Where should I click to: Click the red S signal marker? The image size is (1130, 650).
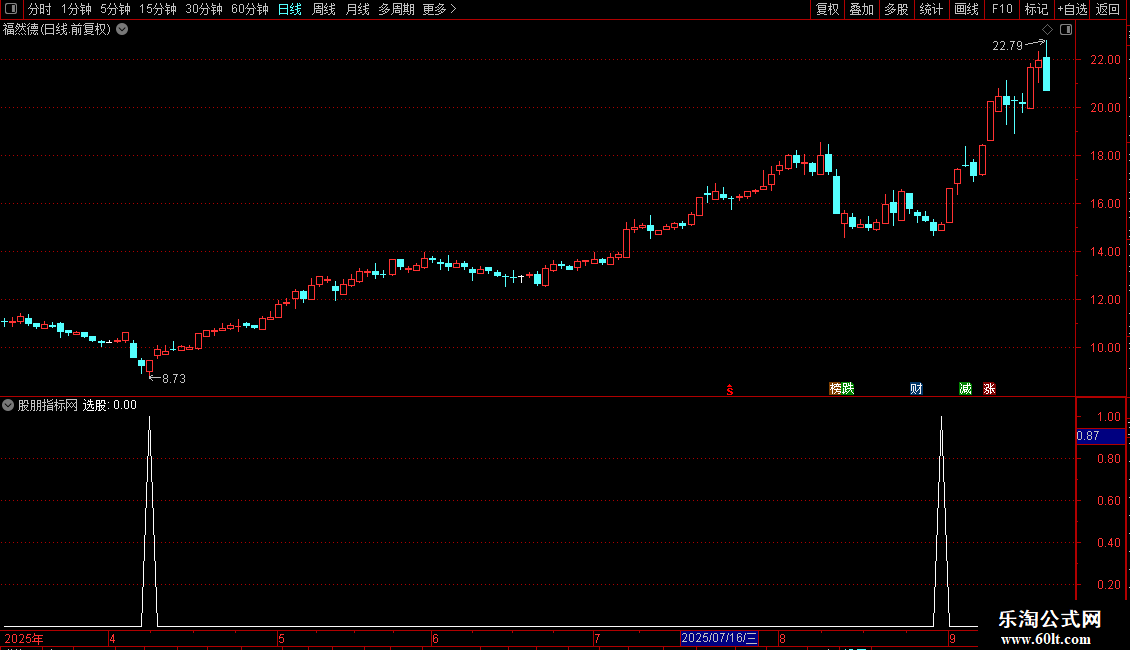(x=730, y=390)
